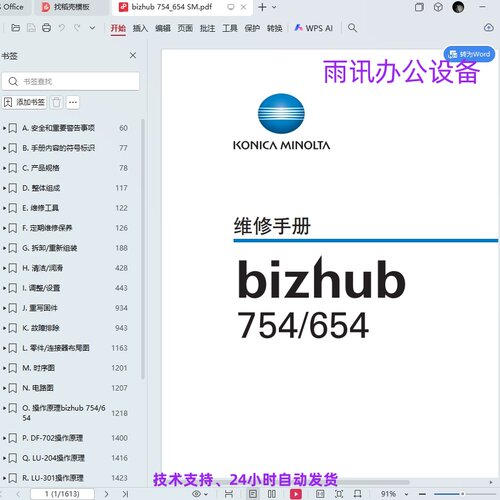This screenshot has height=500, width=500.
Task: Delete bookmark with the trash icon
Action: coord(57,102)
